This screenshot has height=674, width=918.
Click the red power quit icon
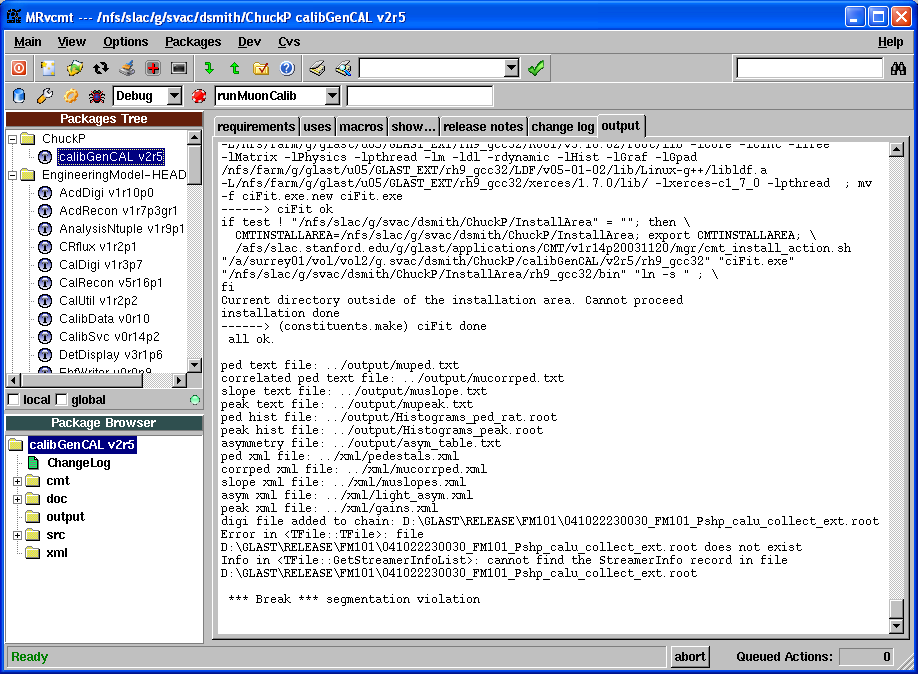(x=19, y=69)
